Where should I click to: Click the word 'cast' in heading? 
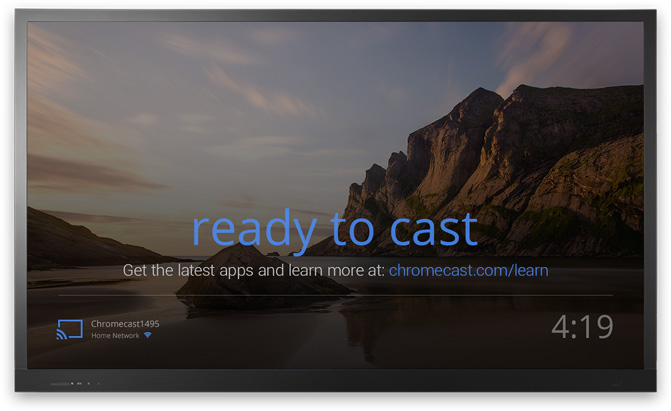434,230
